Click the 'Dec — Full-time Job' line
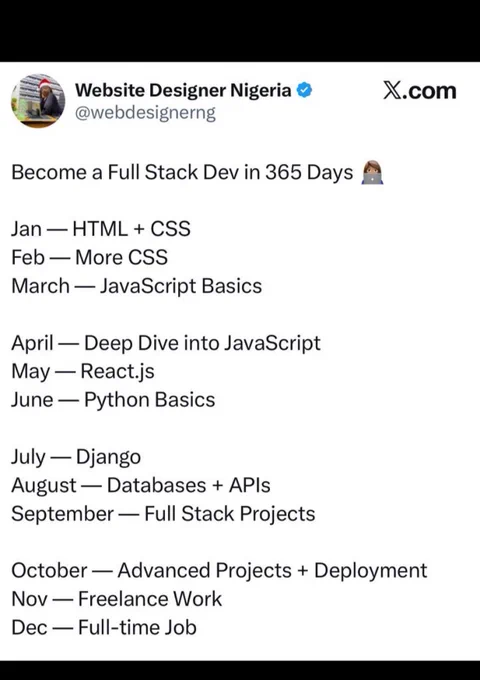The width and height of the screenshot is (480, 680). pos(104,628)
